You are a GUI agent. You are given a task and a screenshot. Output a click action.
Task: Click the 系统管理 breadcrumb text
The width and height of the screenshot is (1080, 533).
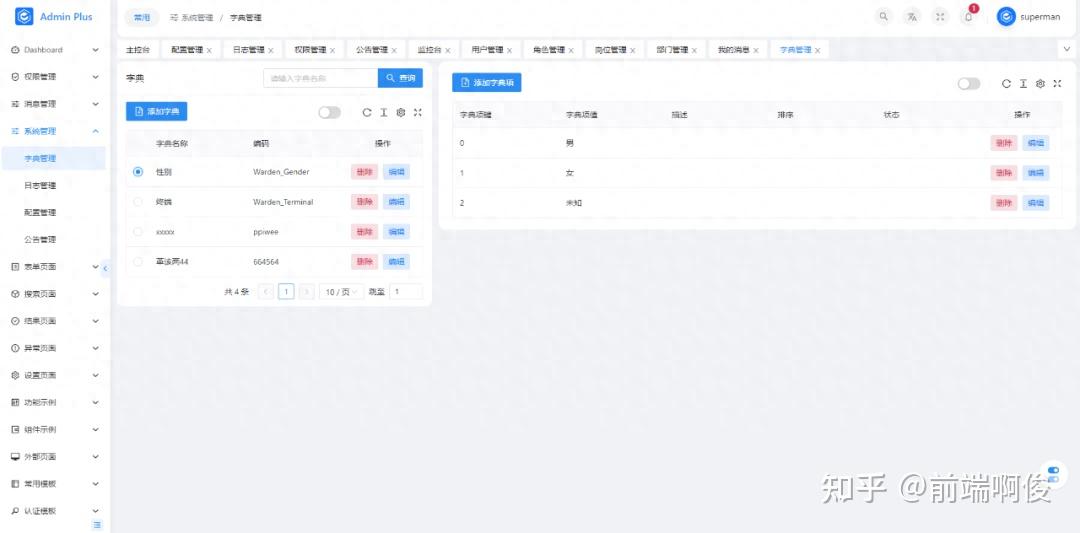click(x=197, y=18)
